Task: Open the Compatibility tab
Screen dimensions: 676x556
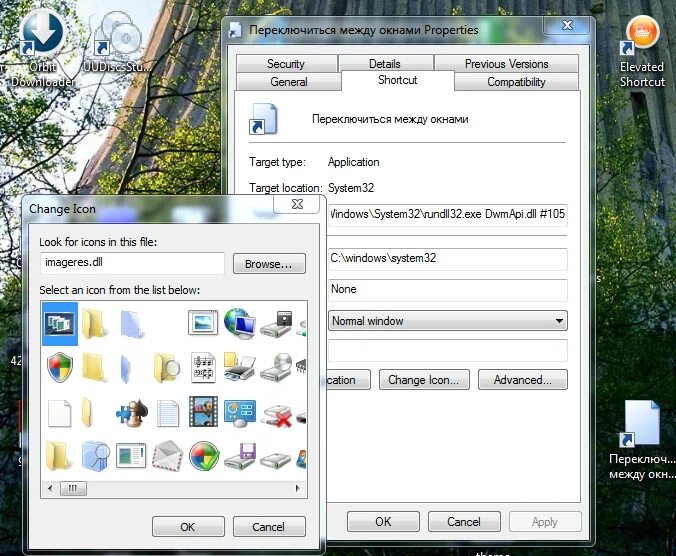Action: pyautogui.click(x=516, y=81)
